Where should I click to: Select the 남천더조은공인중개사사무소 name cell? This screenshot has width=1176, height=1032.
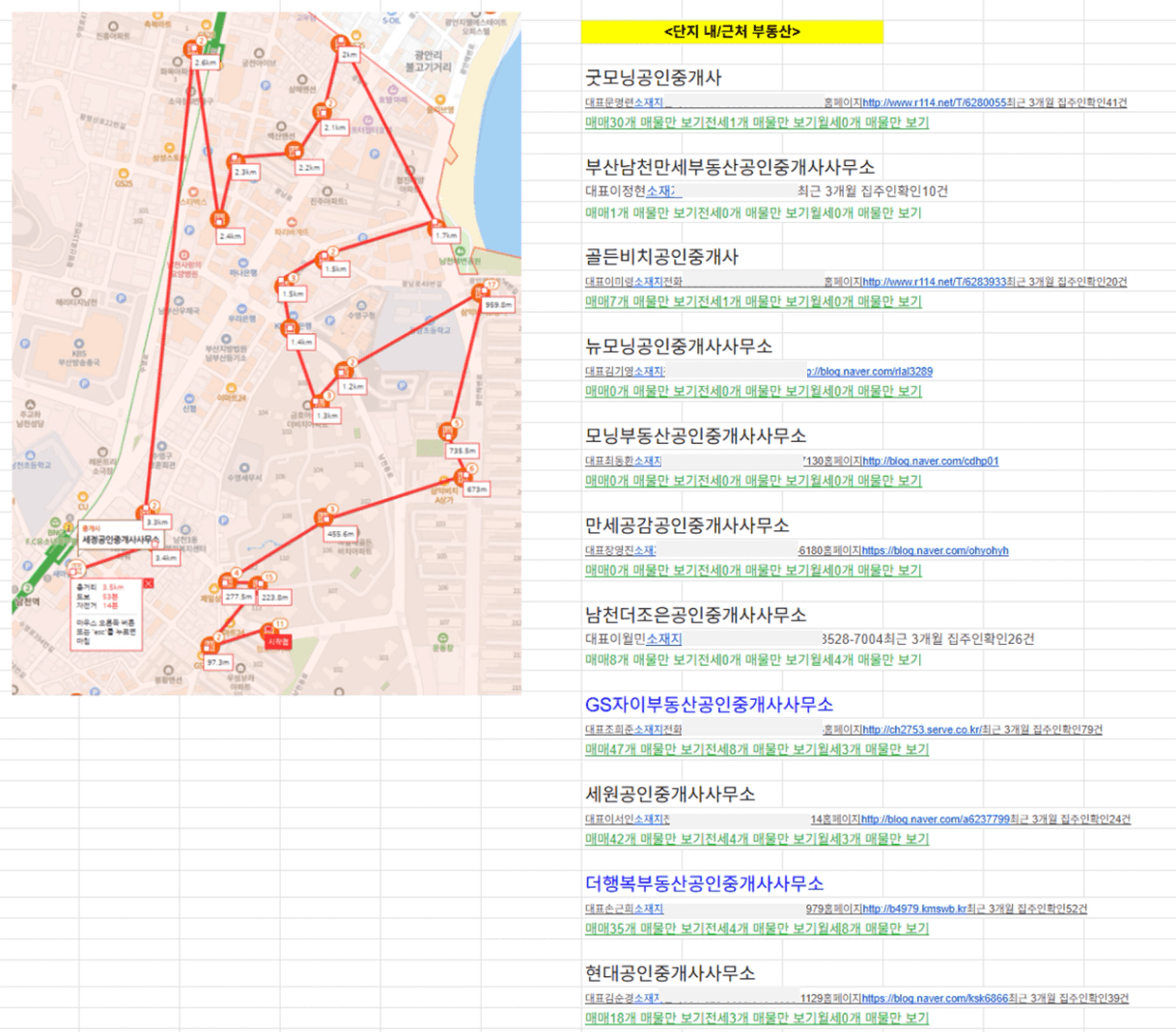point(696,615)
